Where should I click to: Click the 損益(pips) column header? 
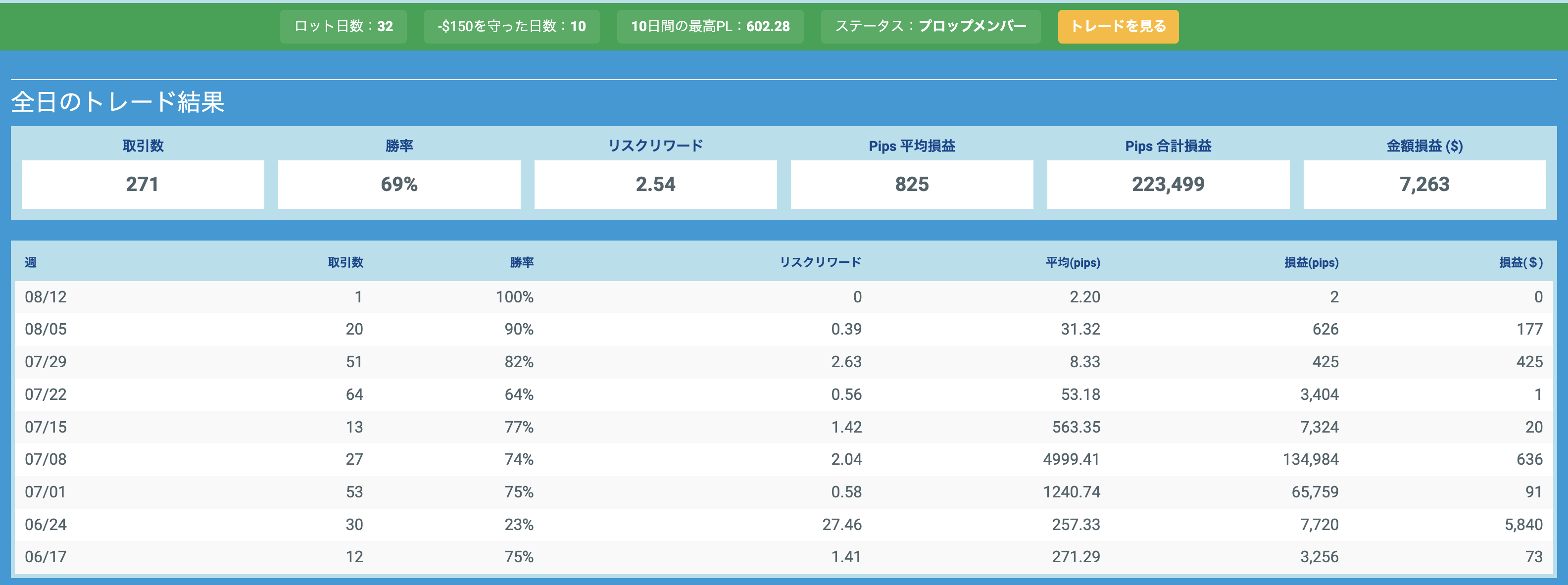coord(1311,262)
